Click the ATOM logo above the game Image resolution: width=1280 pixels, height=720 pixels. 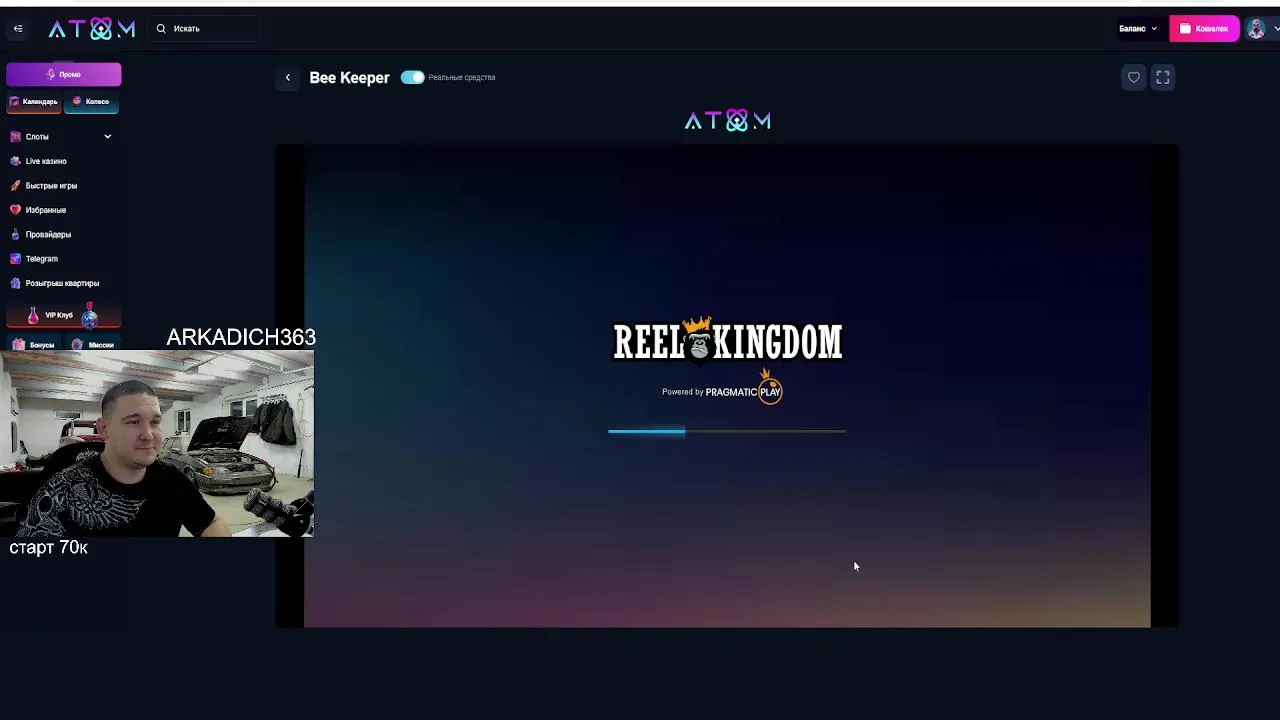coord(728,121)
